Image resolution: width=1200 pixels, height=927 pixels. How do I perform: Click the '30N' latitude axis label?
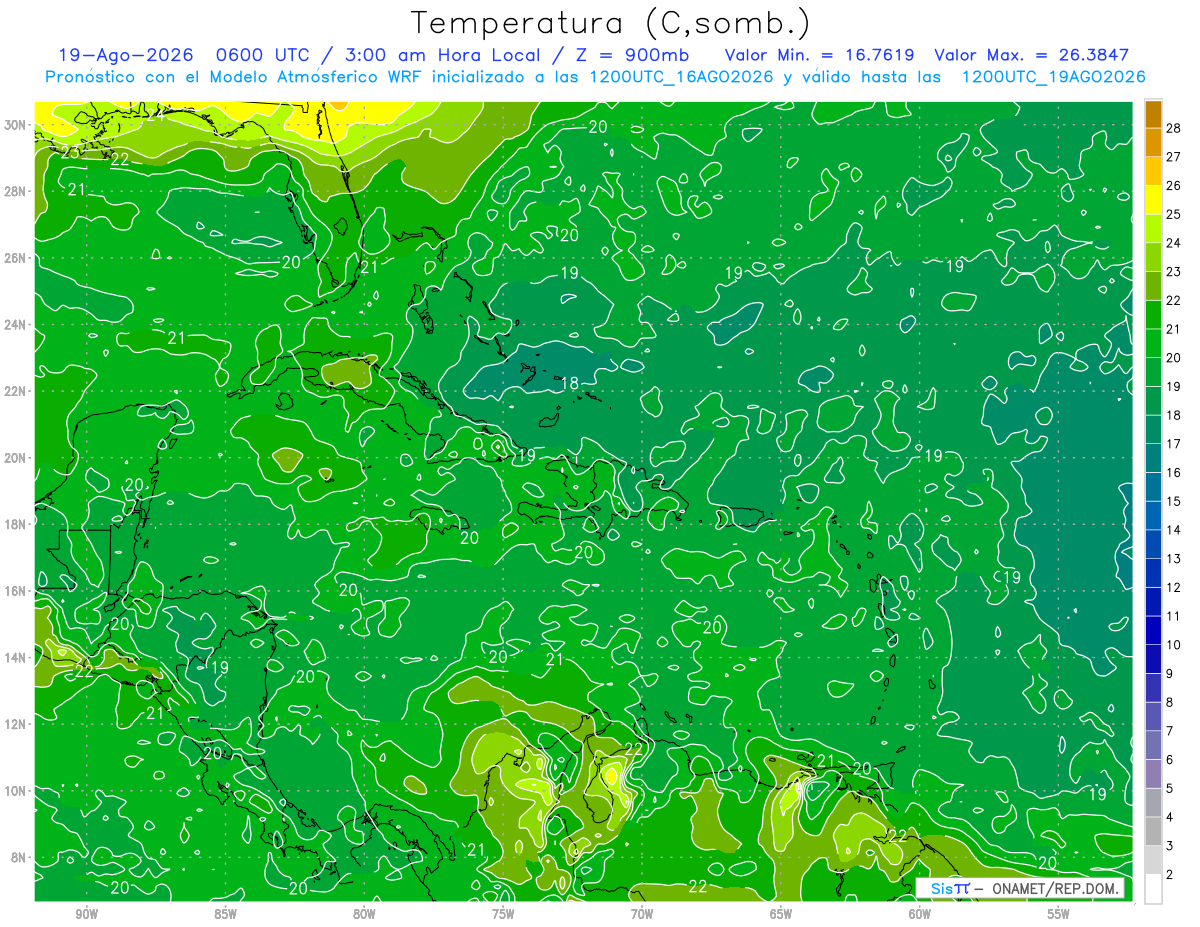14,125
